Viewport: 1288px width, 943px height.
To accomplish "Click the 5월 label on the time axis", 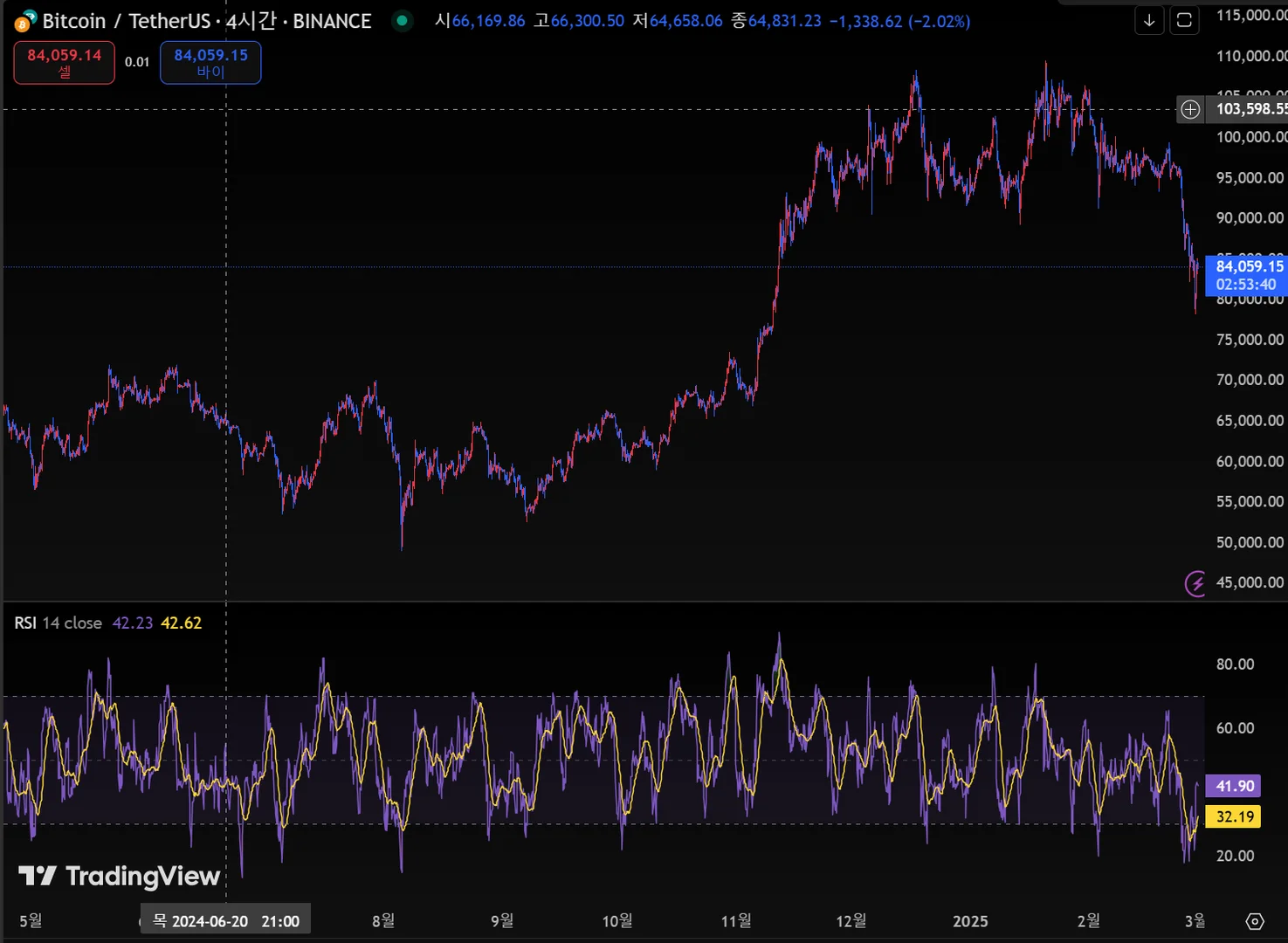I will (31, 921).
